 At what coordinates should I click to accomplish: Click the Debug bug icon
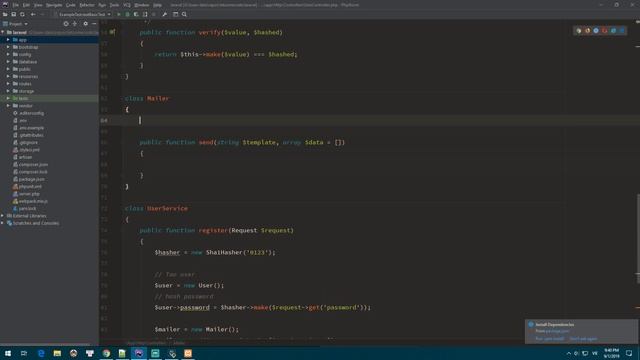coord(127,14)
